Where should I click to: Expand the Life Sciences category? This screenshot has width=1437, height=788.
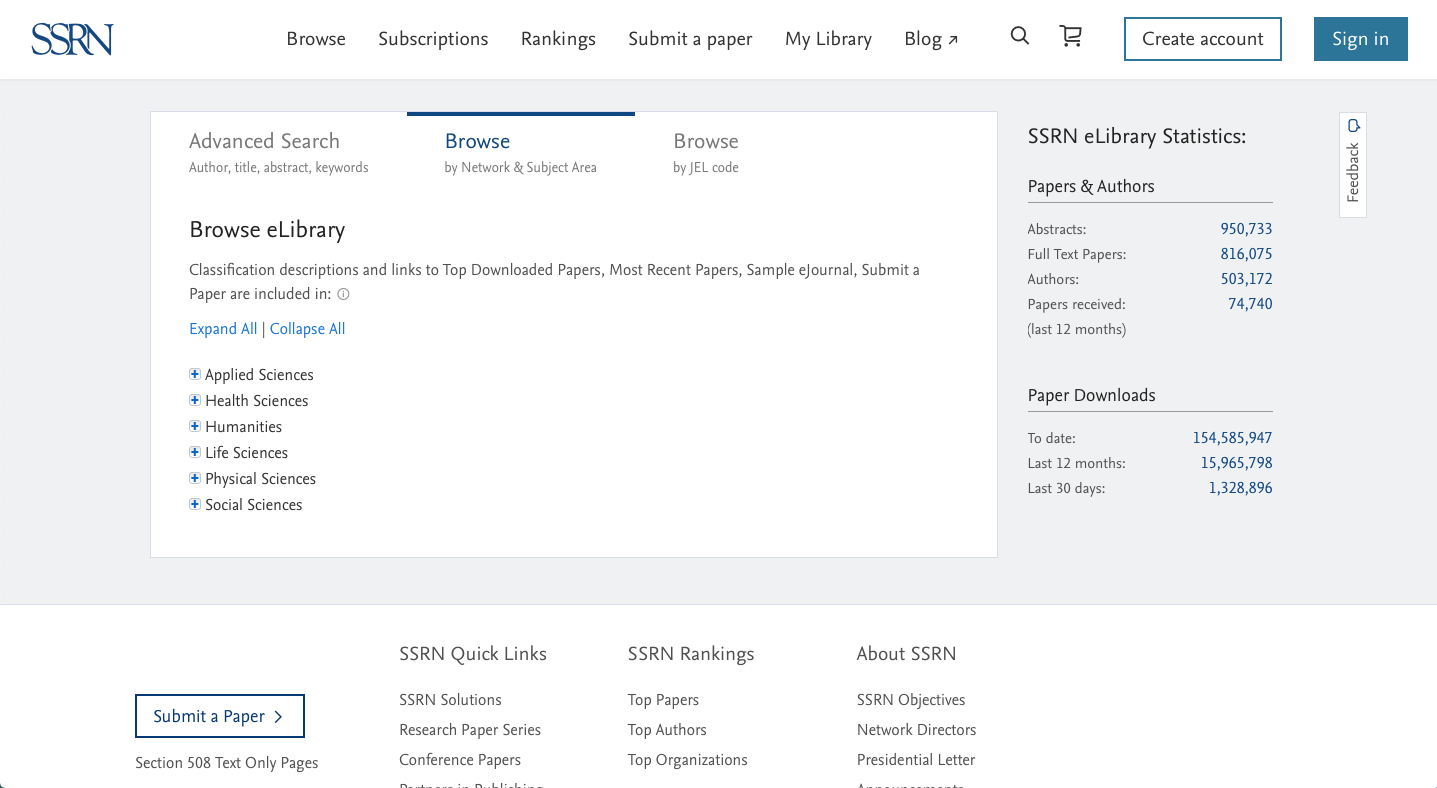coord(194,452)
